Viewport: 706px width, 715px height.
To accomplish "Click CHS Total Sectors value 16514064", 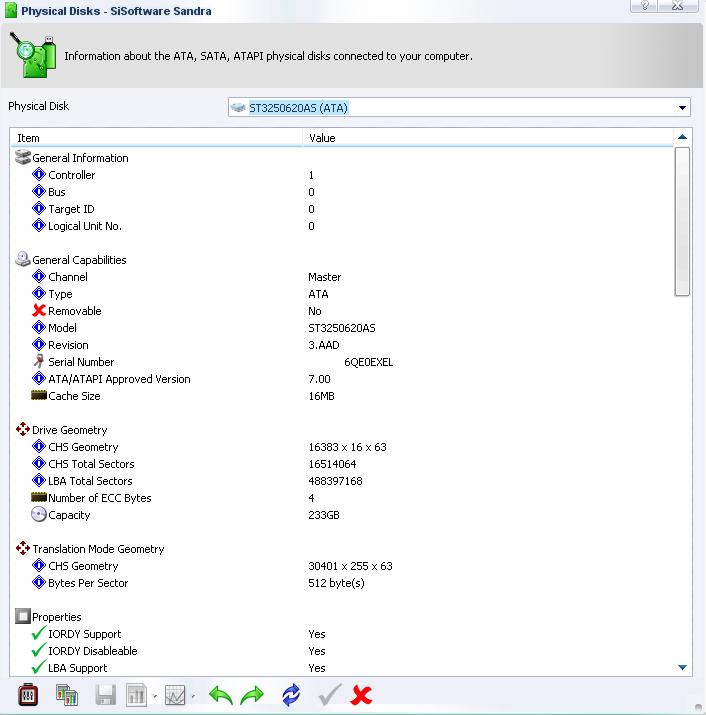I will (332, 464).
